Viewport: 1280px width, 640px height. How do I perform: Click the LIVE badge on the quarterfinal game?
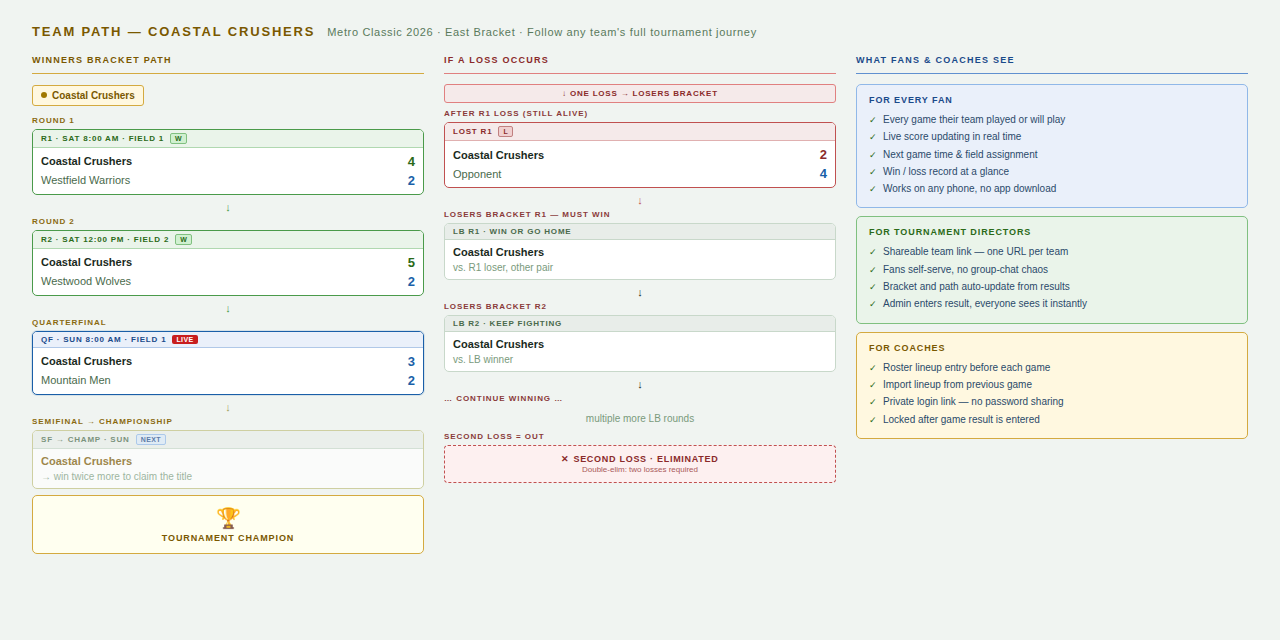coord(185,340)
